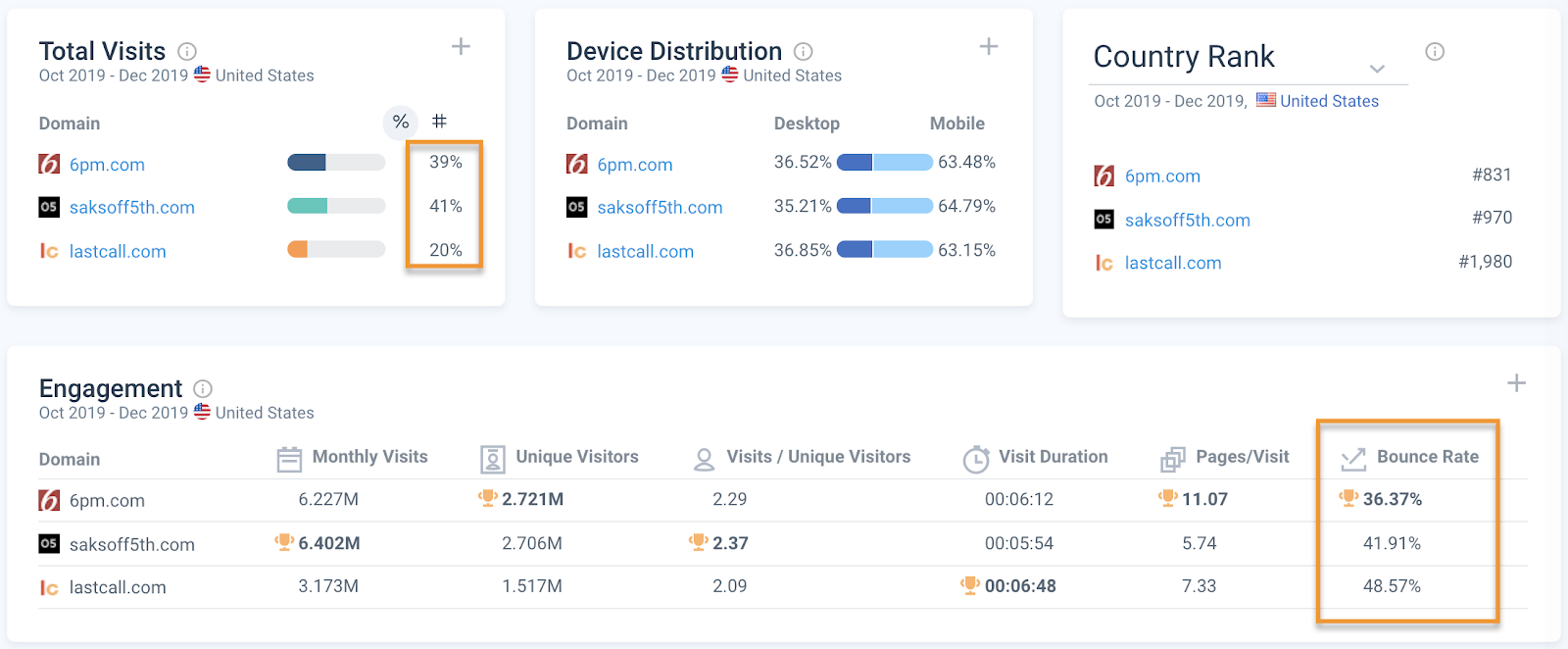Click United States link in Country Rank
This screenshot has width=1568, height=649.
(1329, 101)
